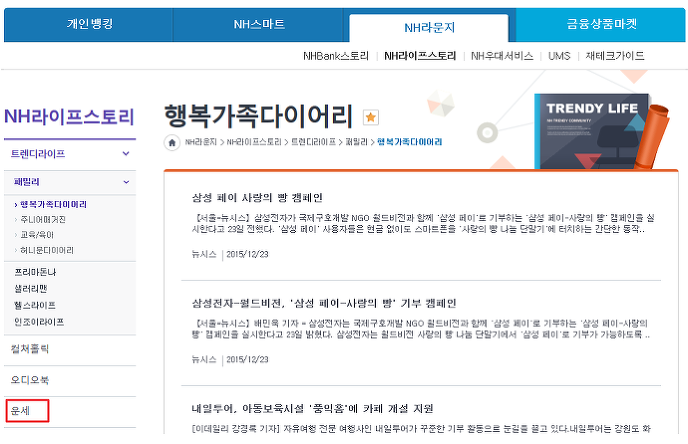This screenshot has width=688, height=444.
Task: Open 허니문다이어리 sidebar item
Action: 47,250
